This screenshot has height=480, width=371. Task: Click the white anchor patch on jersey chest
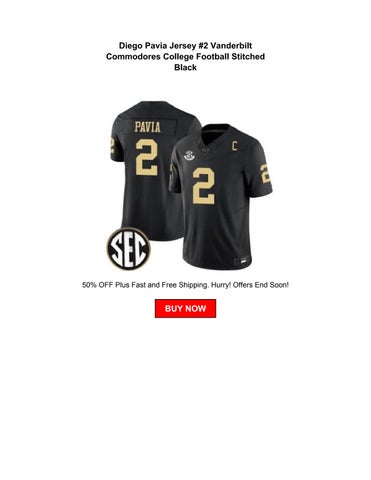click(190, 156)
